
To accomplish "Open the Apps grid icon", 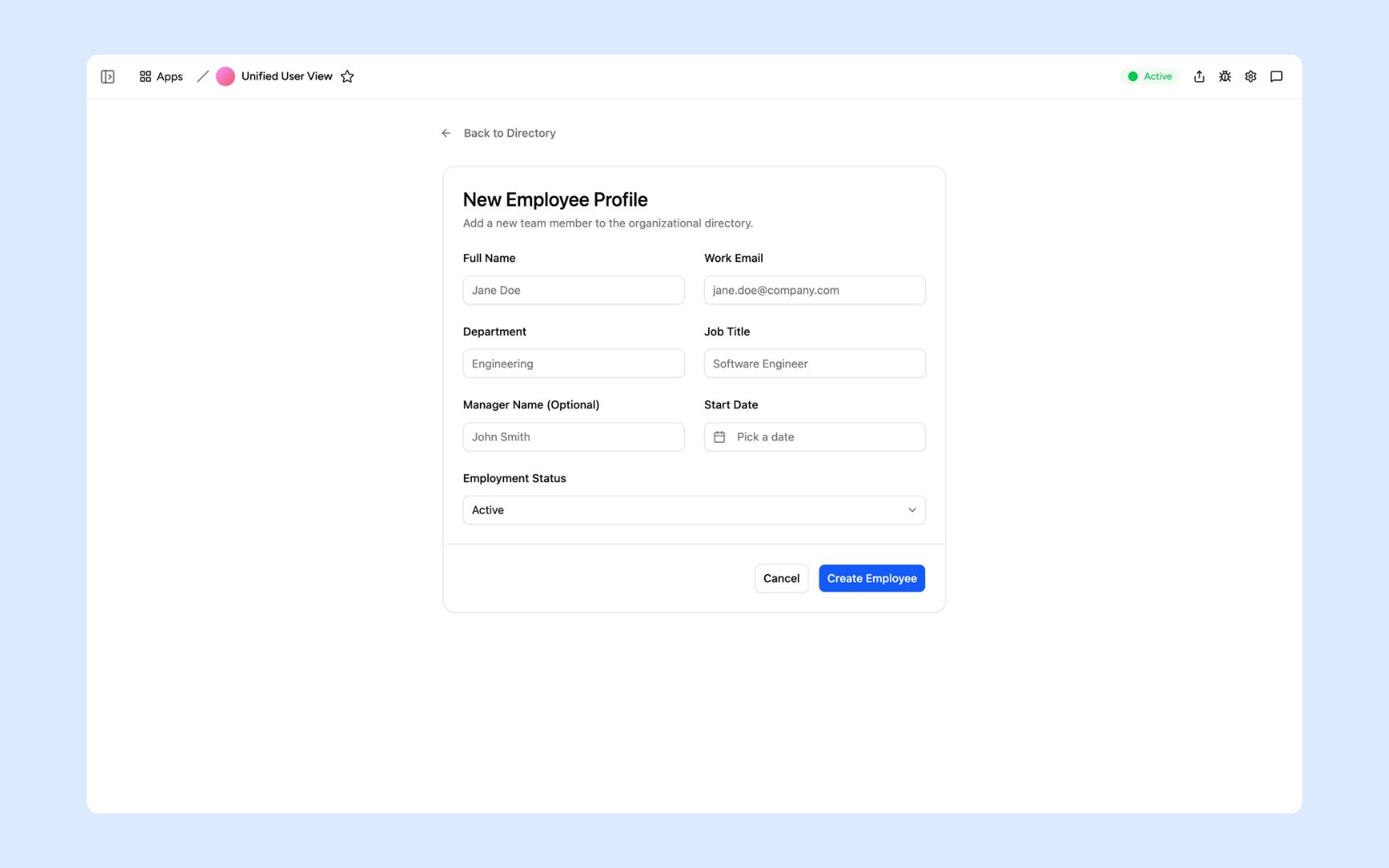I will click(145, 76).
